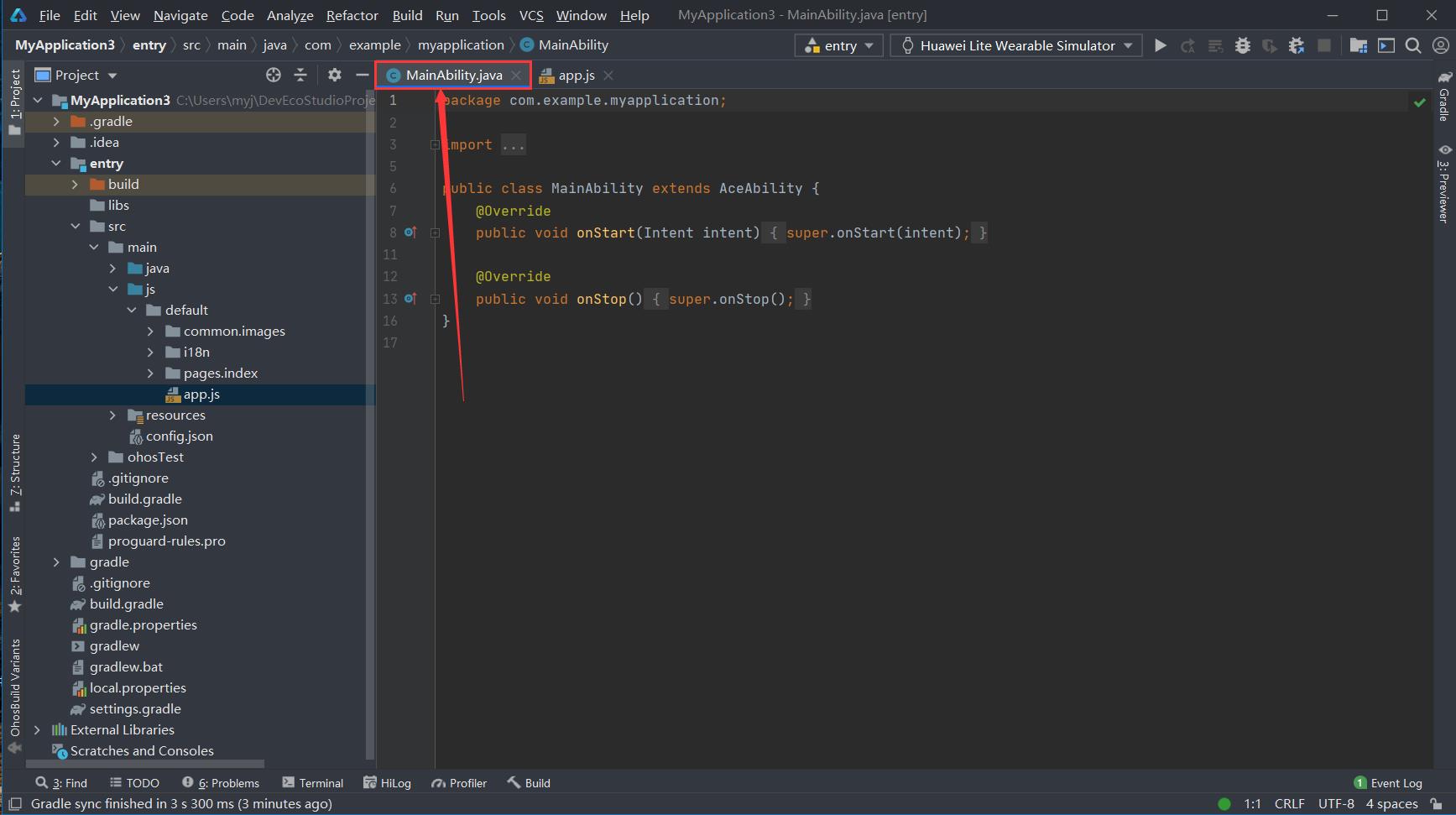
Task: Click the green inspection checkmark
Action: 1419,102
